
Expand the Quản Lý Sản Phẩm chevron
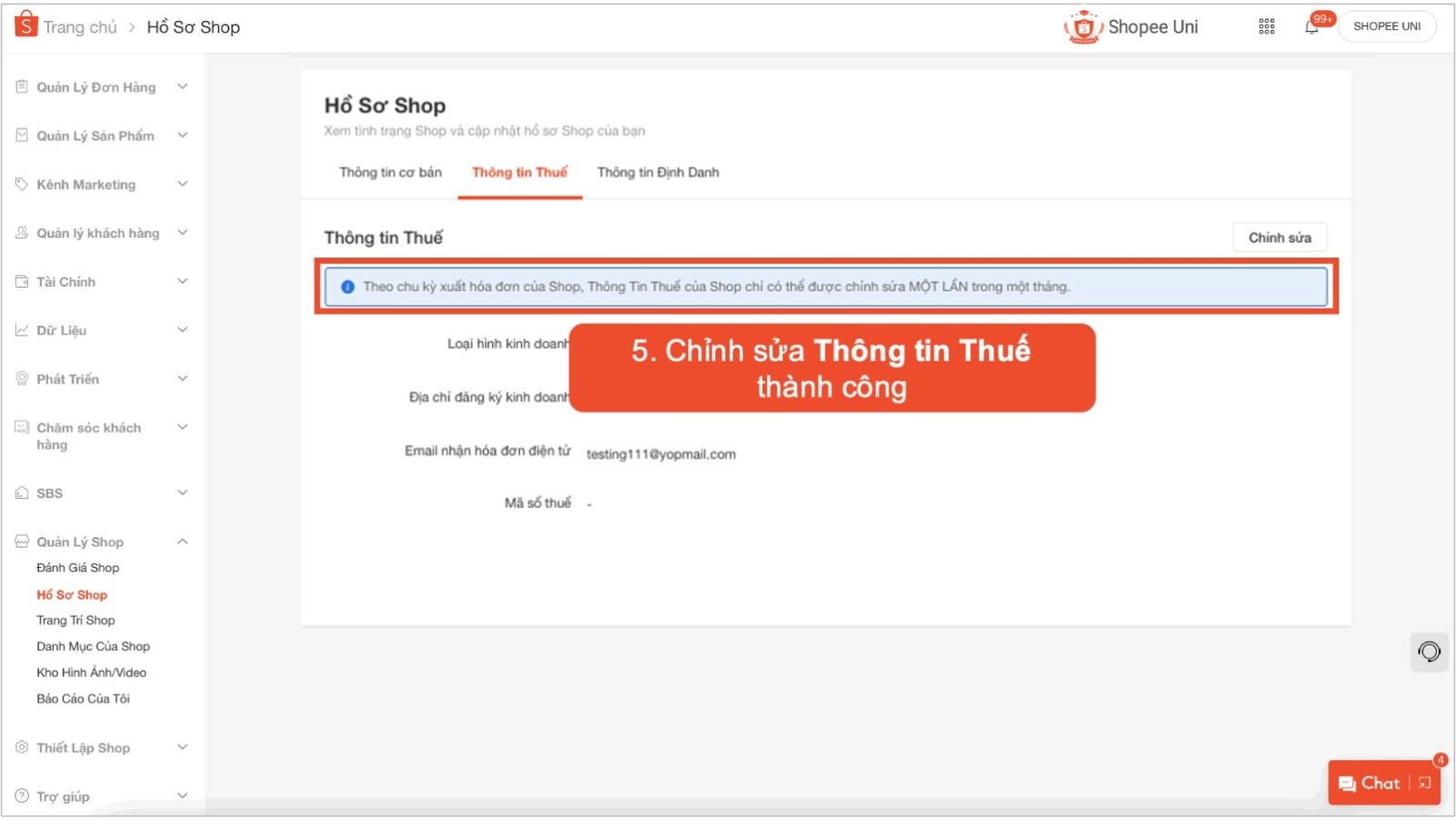182,135
